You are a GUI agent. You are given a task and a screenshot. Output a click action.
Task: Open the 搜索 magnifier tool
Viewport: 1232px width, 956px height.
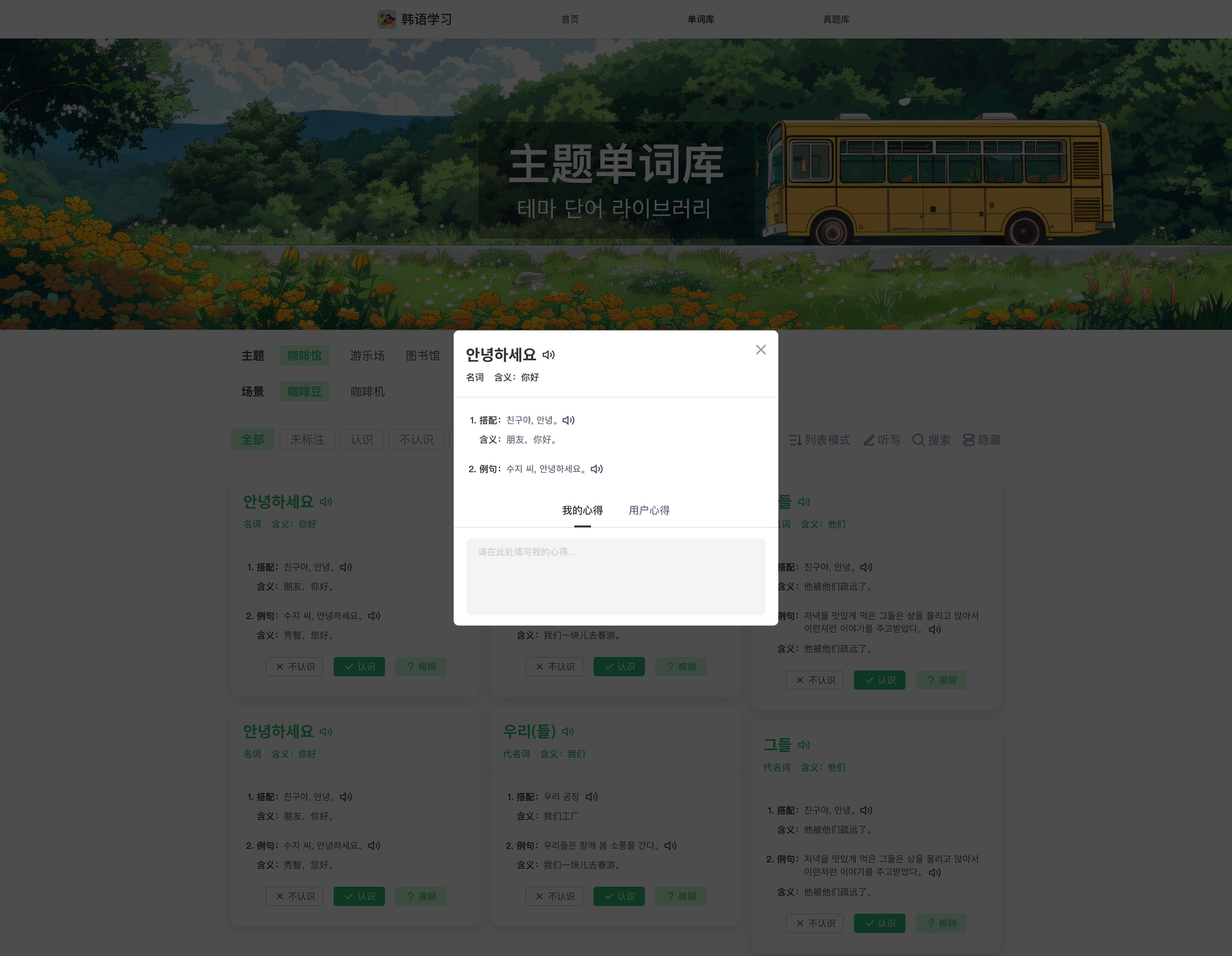[918, 440]
